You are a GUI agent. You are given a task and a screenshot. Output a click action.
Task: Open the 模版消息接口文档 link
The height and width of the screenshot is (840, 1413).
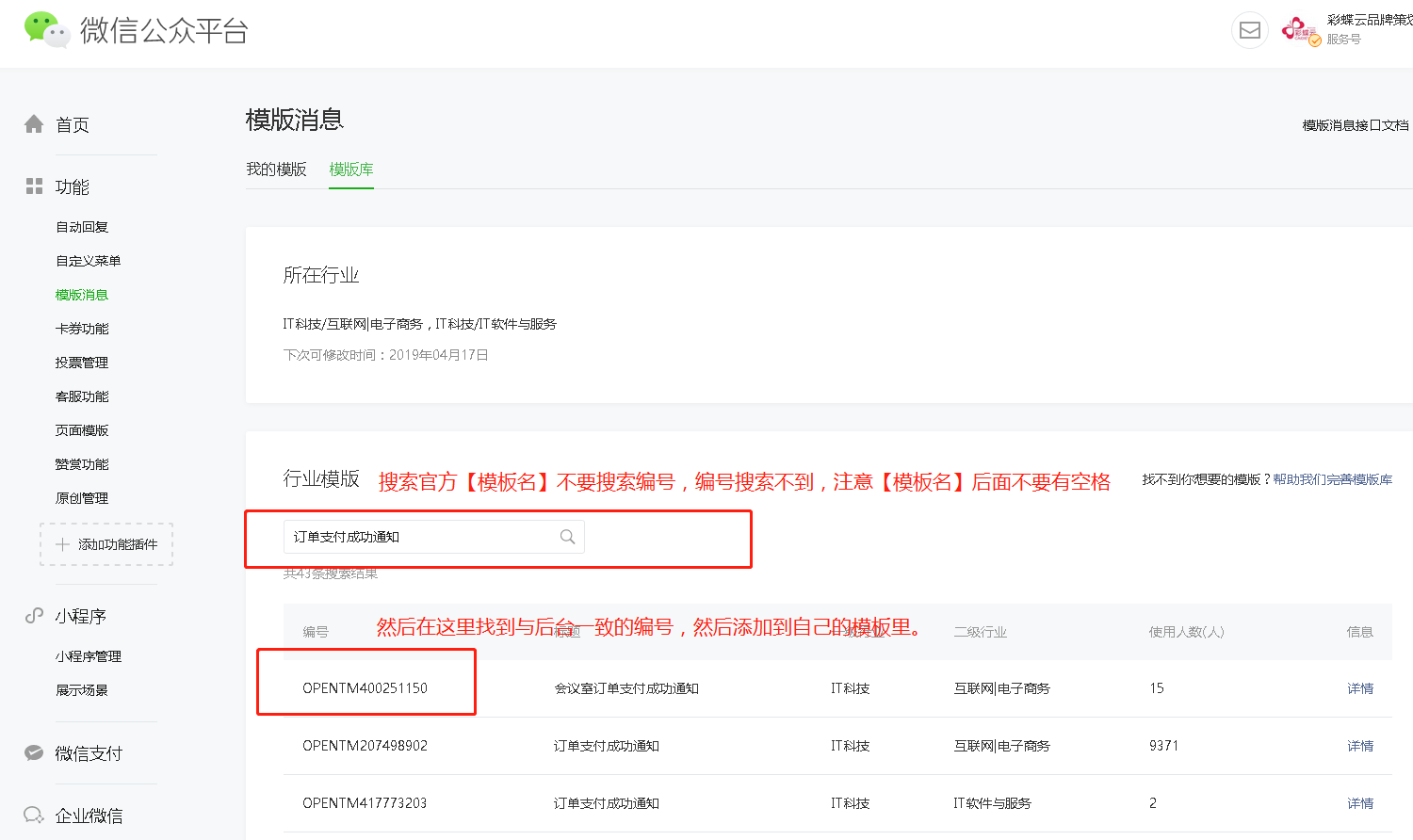tap(1356, 125)
